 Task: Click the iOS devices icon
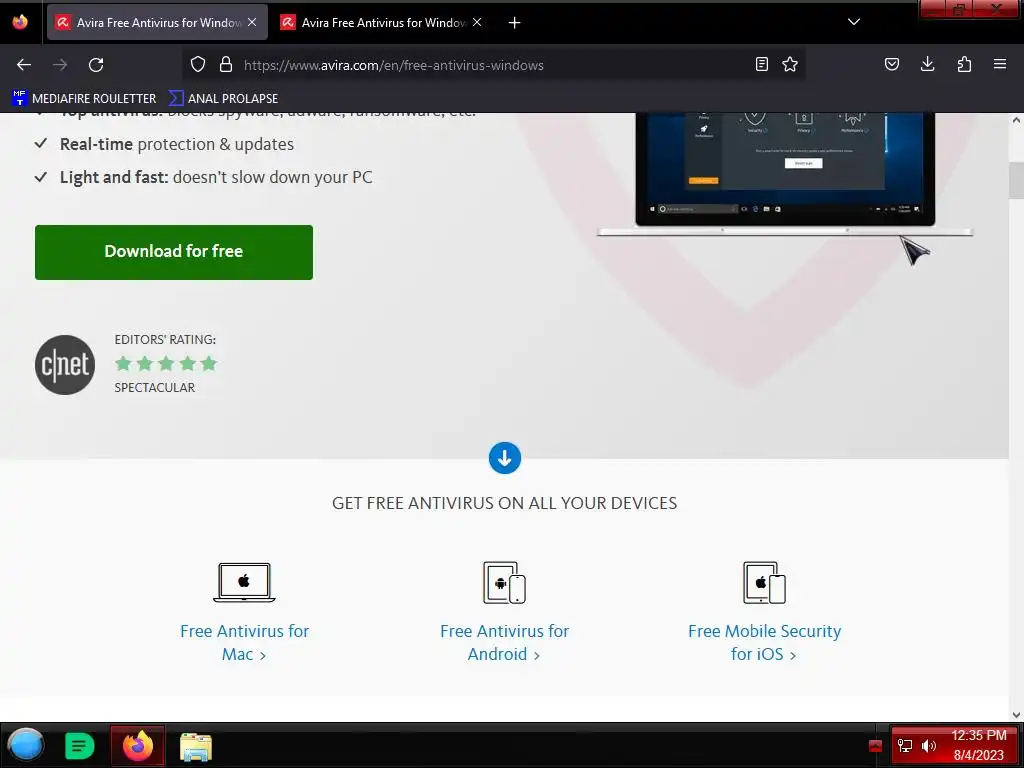[x=764, y=582]
